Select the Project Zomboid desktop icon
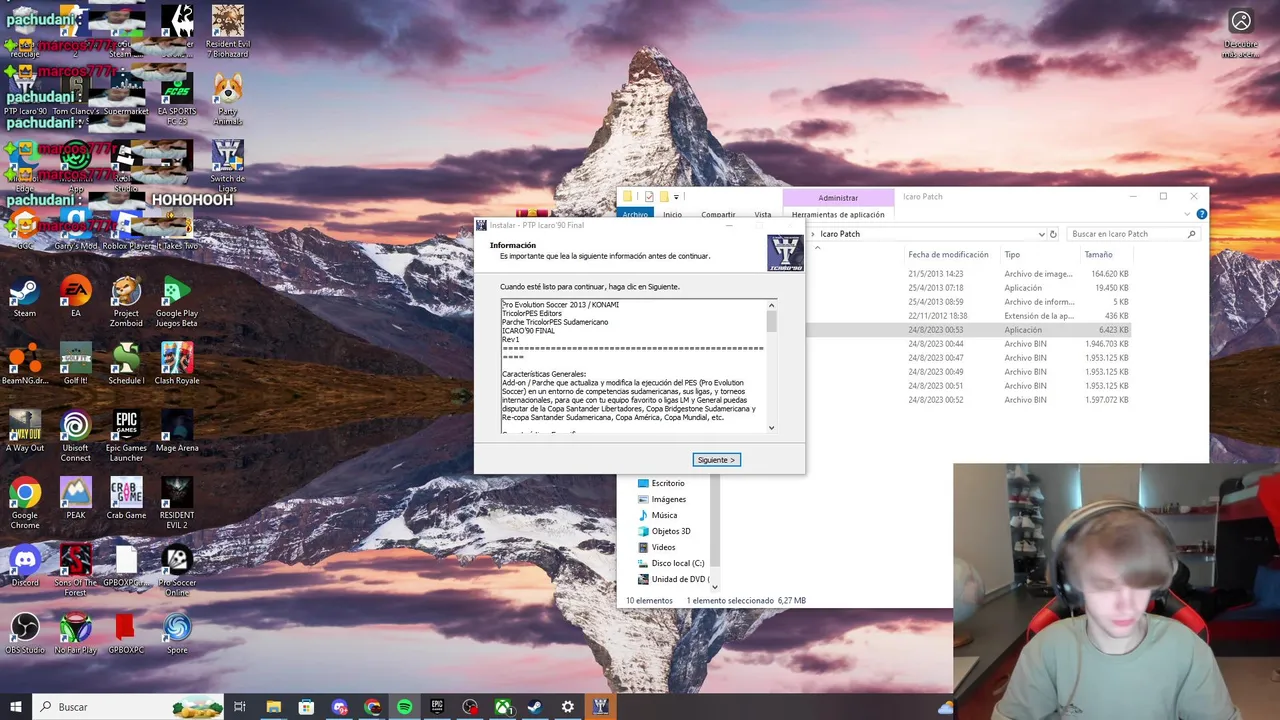The width and height of the screenshot is (1280, 720). [x=126, y=302]
